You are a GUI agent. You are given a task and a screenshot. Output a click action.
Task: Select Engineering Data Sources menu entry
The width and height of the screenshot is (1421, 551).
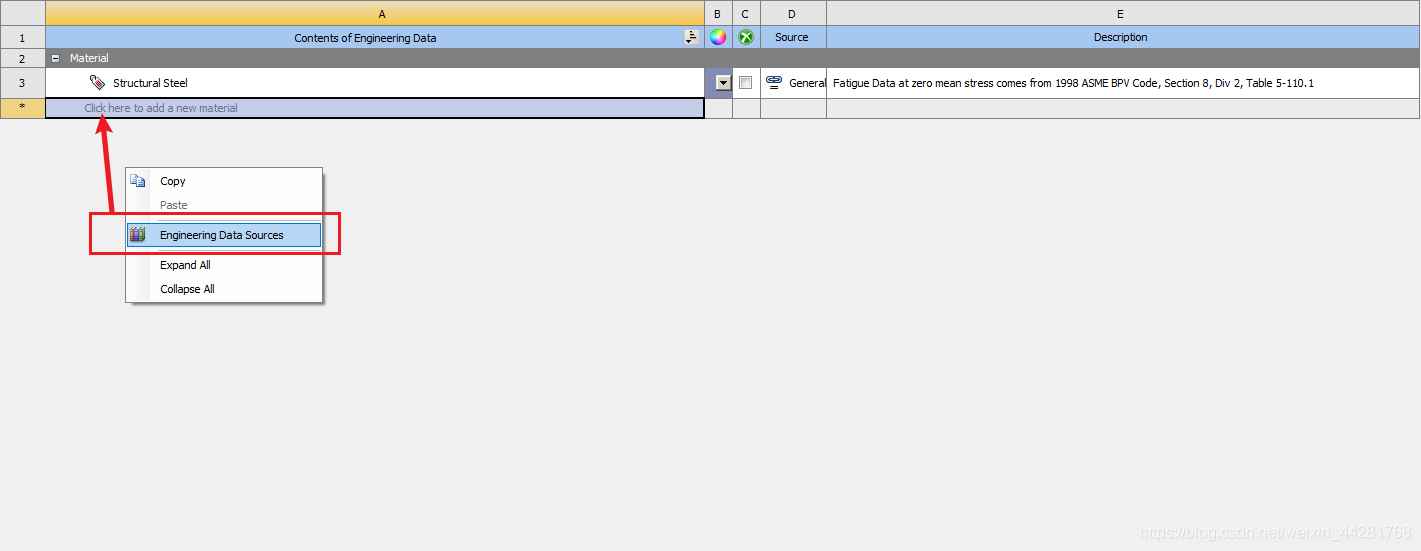[x=222, y=235]
